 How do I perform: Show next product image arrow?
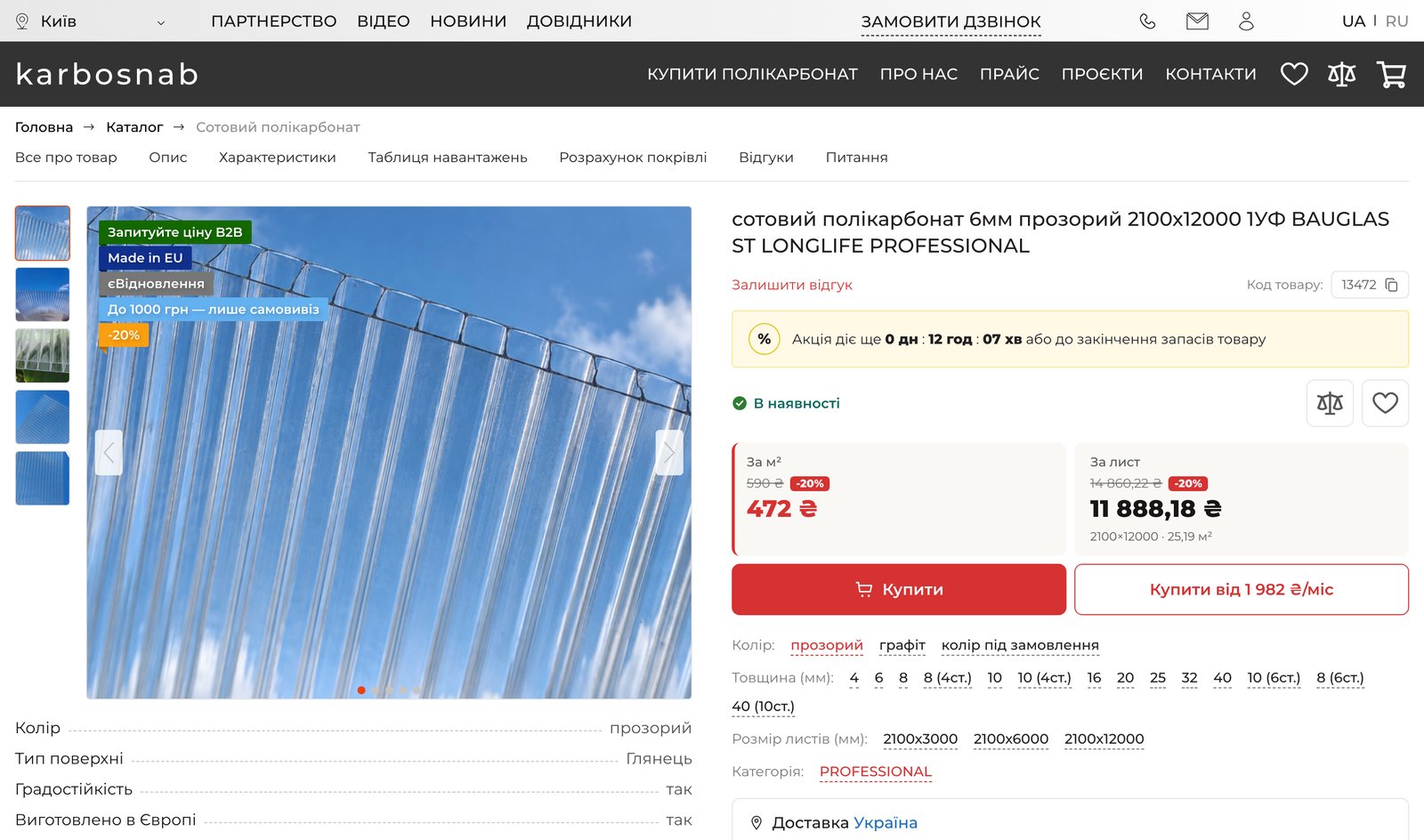click(669, 453)
